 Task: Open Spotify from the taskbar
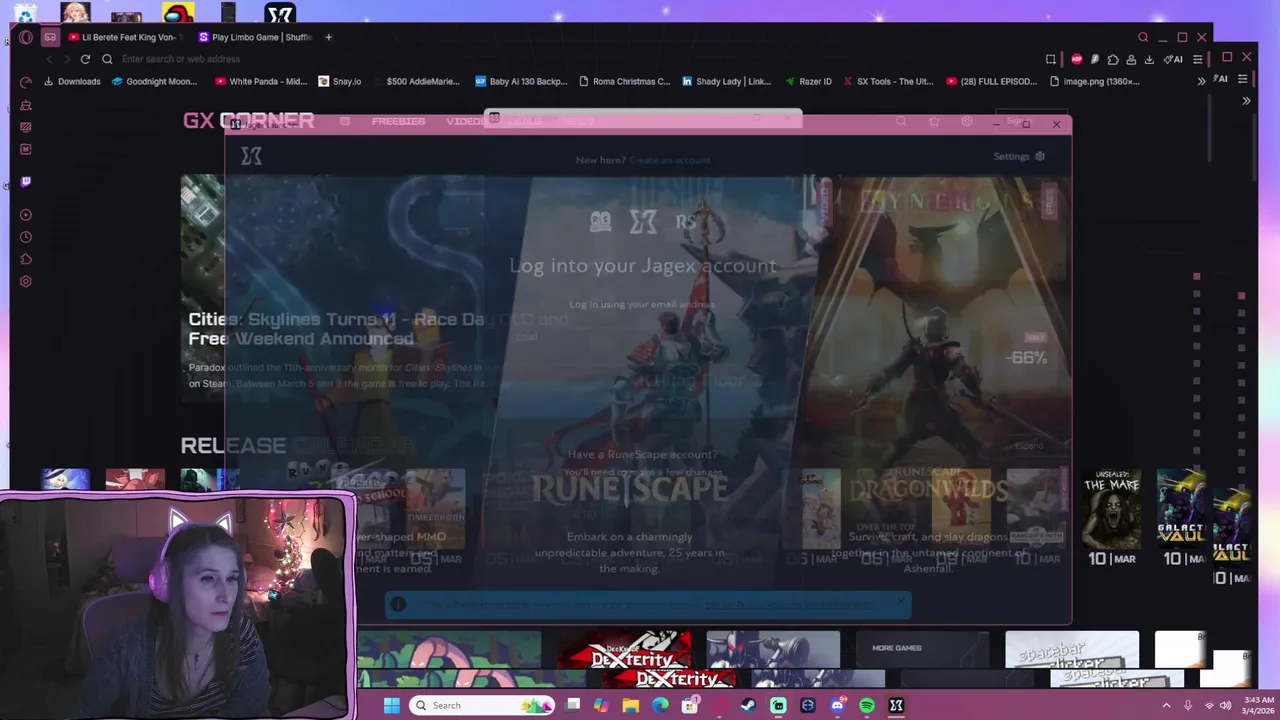867,706
